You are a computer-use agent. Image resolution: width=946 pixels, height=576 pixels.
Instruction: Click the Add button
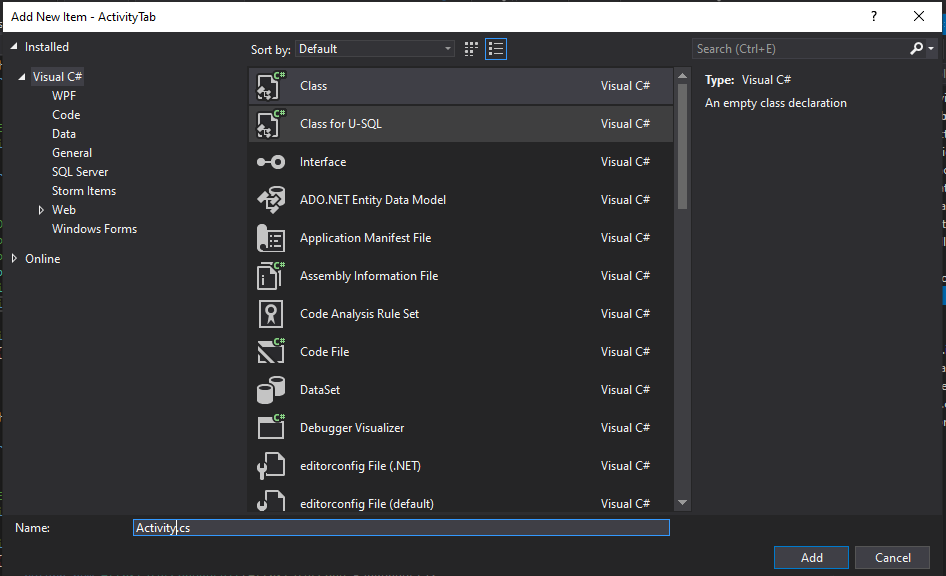click(811, 557)
